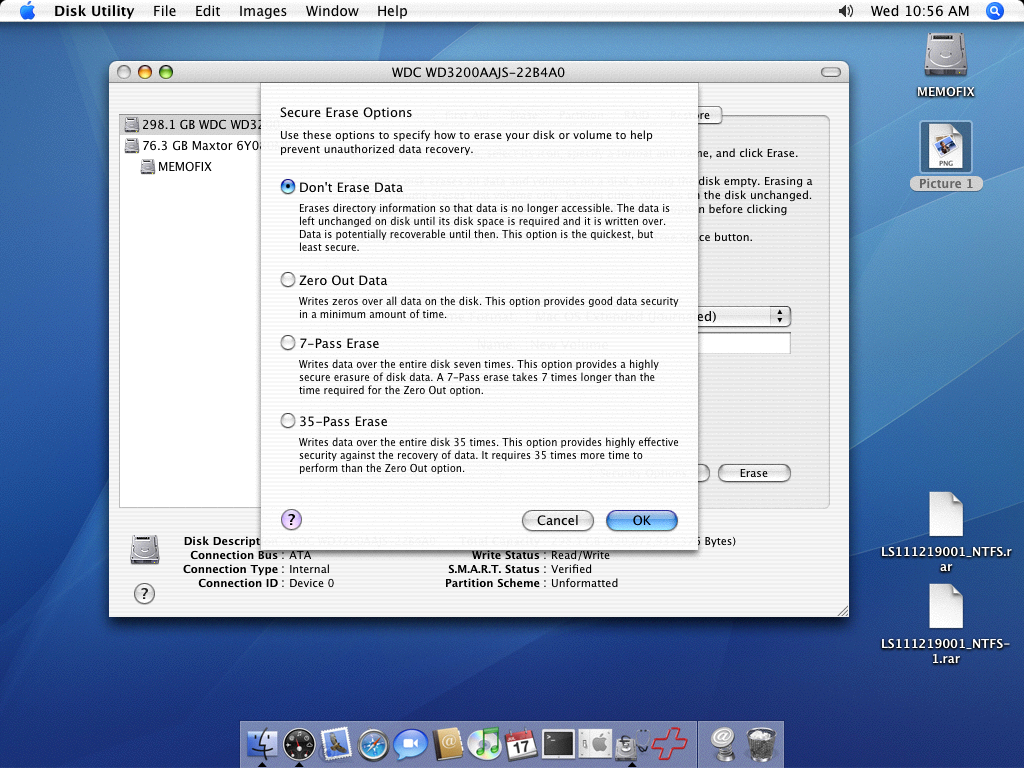
Task: Open Dashboard from the Dock
Action: [299, 744]
